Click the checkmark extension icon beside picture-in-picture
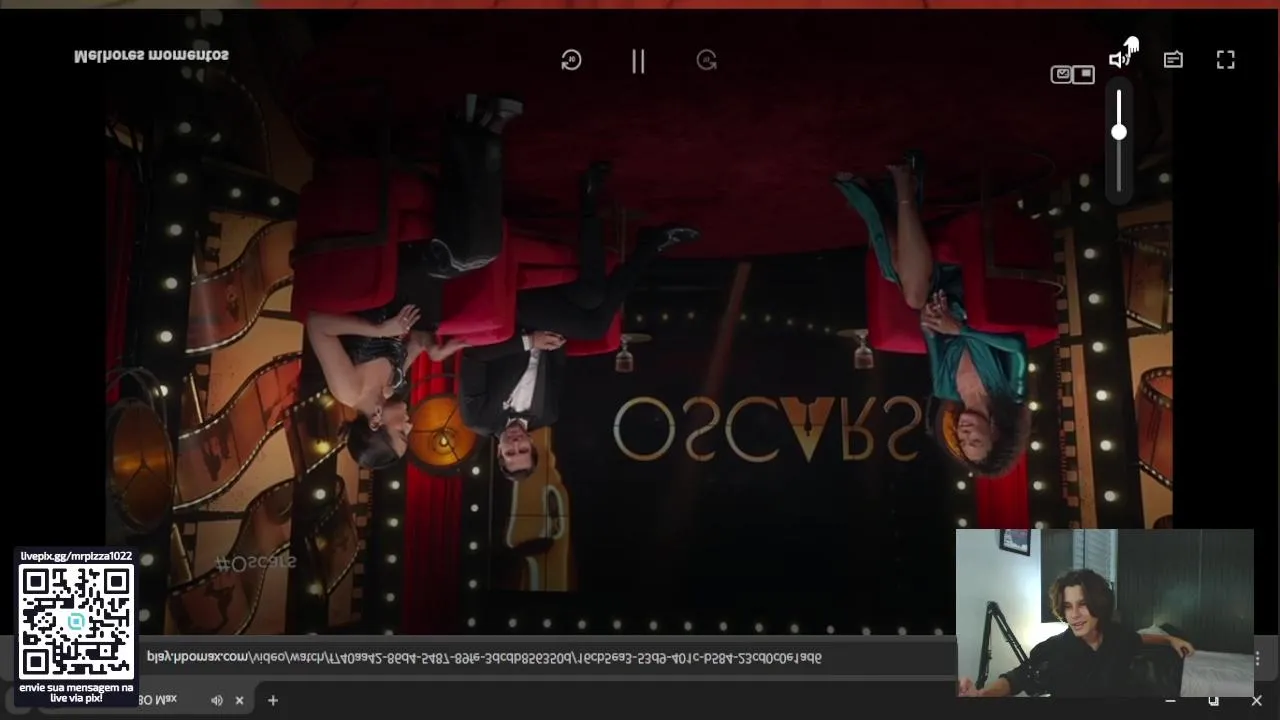 (x=1062, y=74)
